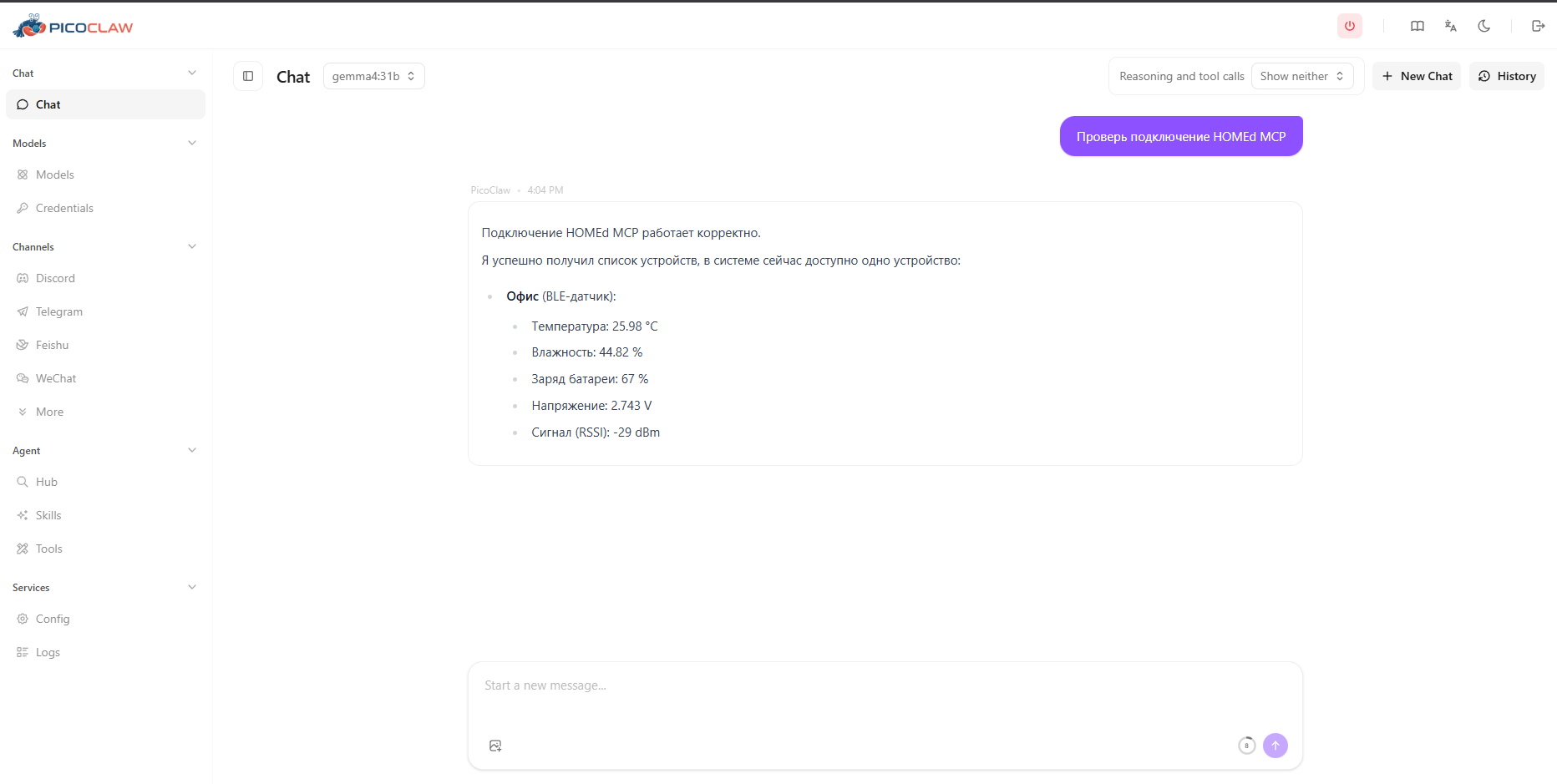The width and height of the screenshot is (1557, 784).
Task: Open the Telegram channel settings
Action: pyautogui.click(x=105, y=311)
